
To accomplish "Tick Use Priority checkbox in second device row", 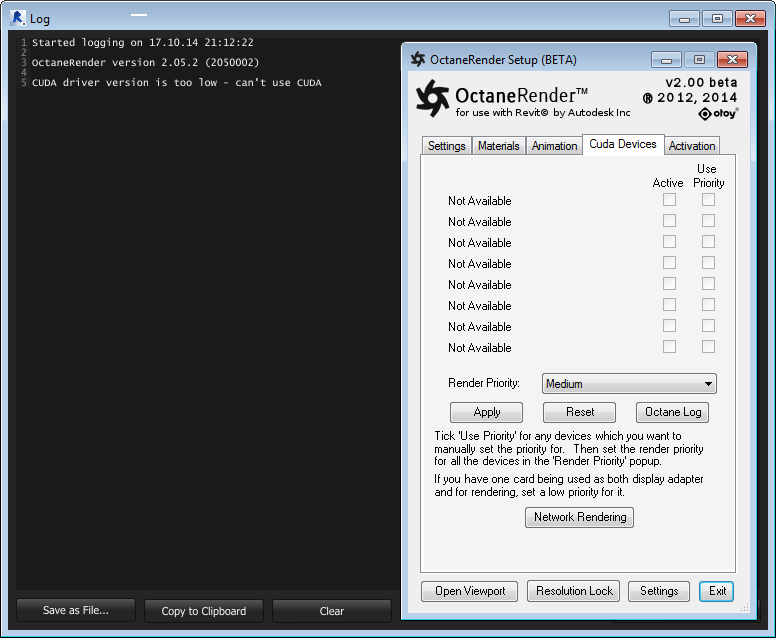I will click(x=708, y=220).
